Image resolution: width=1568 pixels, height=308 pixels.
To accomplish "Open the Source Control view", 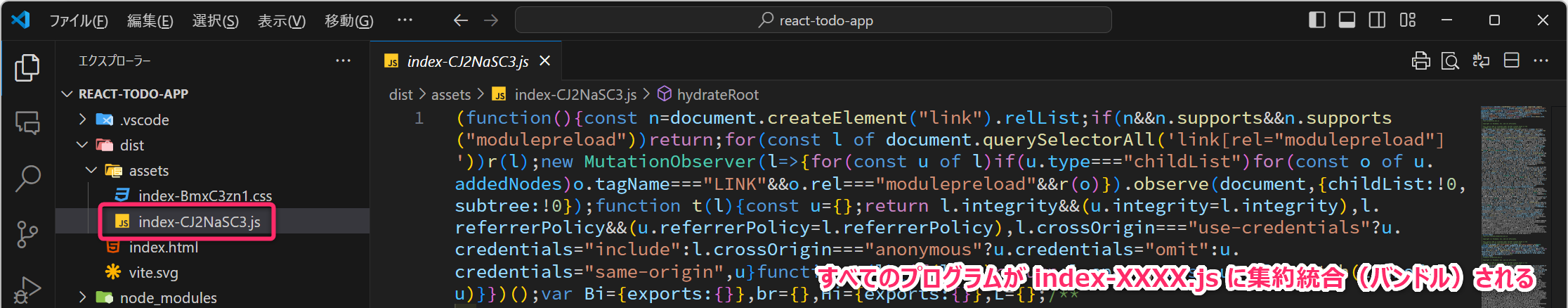I will click(27, 234).
